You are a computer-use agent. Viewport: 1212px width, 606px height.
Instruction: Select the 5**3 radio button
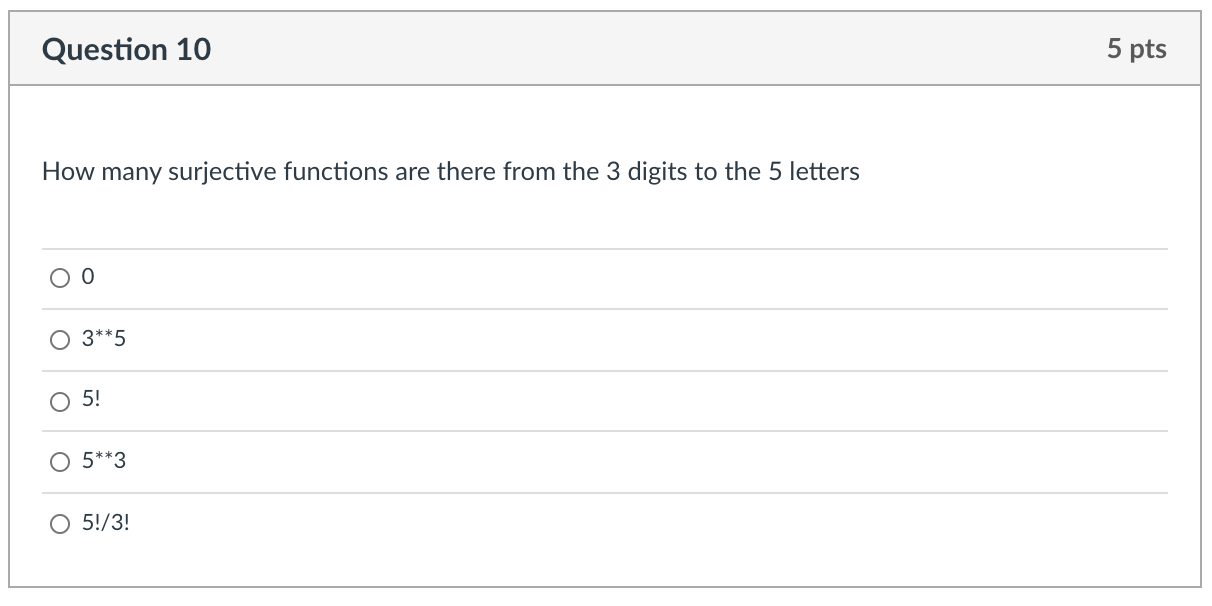(60, 461)
